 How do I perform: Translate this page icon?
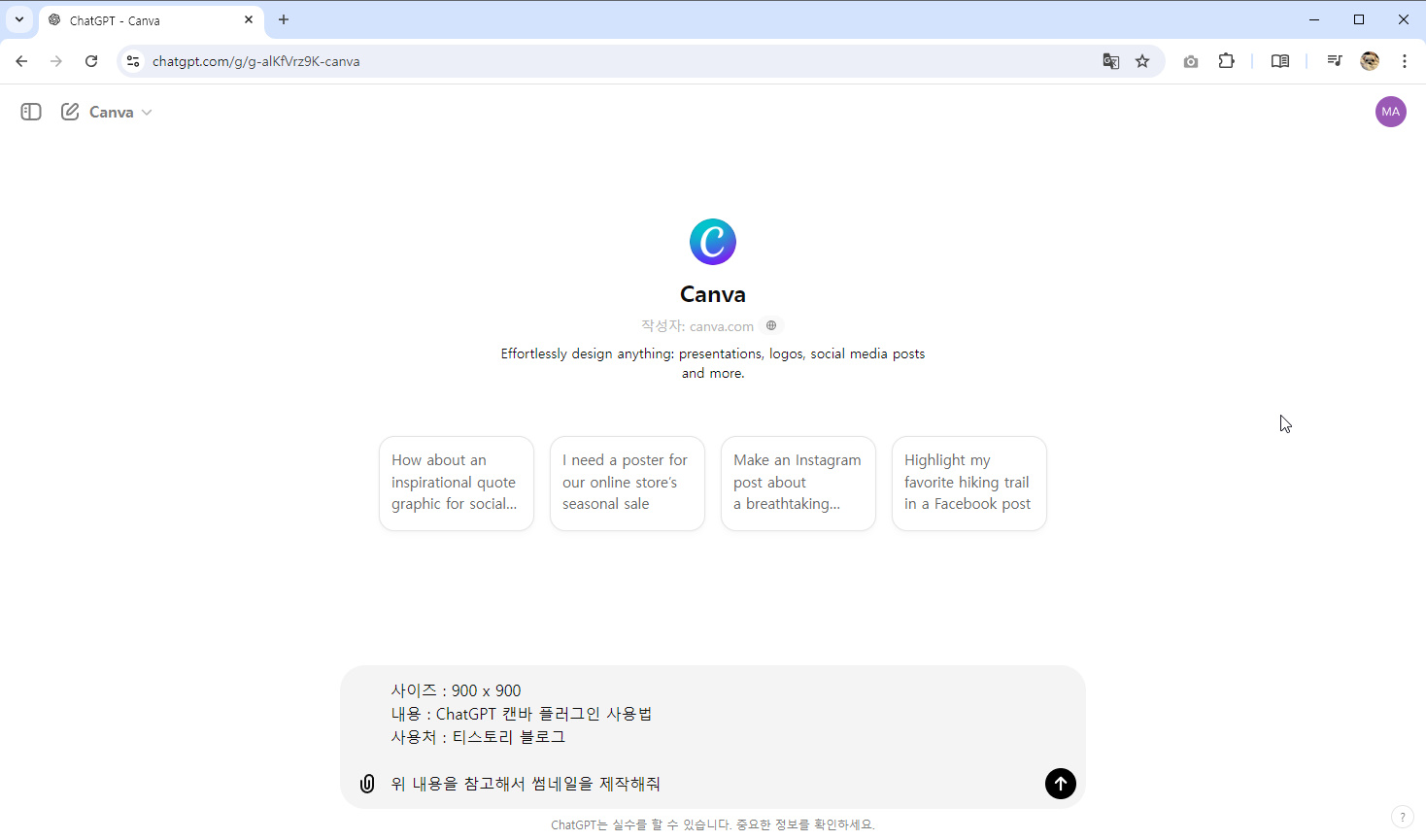(1111, 61)
